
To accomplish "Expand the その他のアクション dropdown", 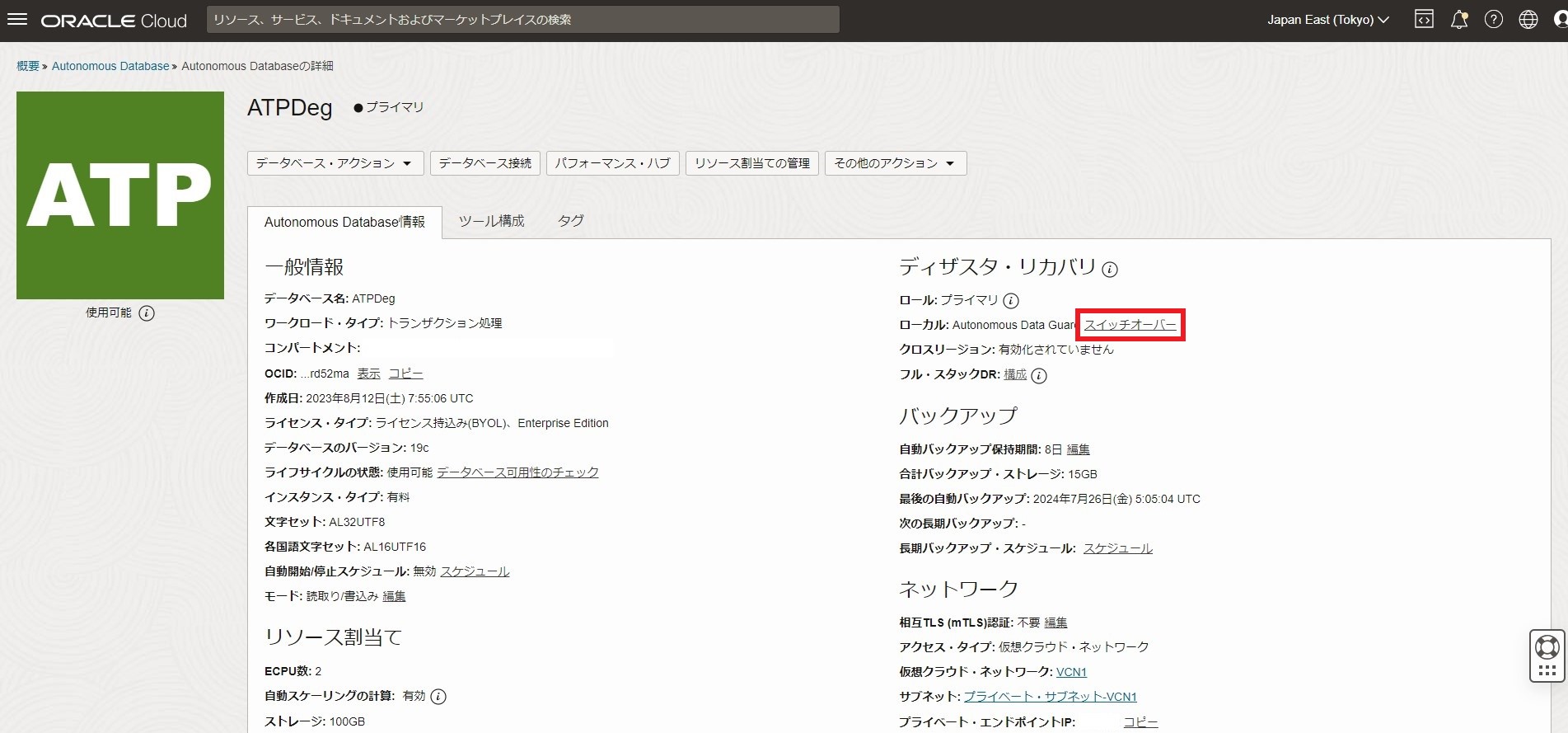I will 895,163.
